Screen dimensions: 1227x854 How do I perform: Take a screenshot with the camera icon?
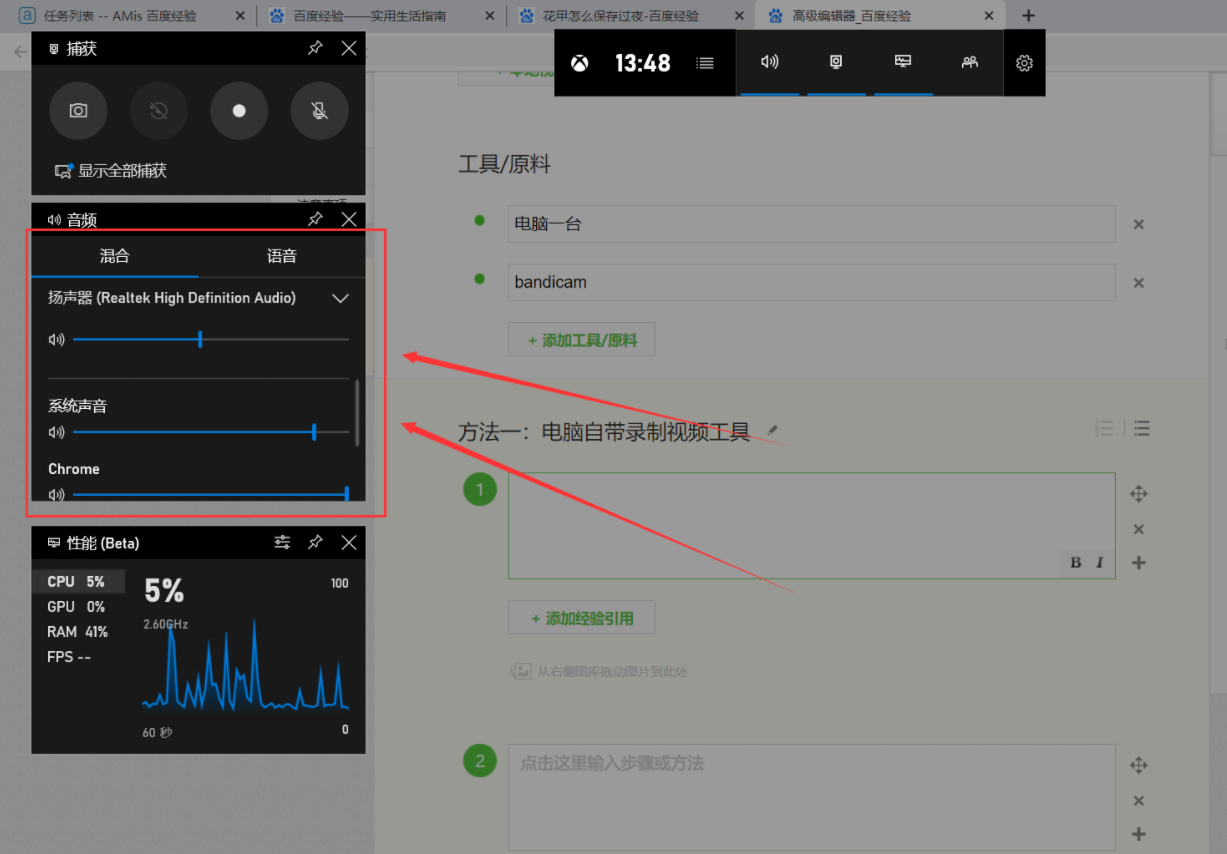[78, 111]
